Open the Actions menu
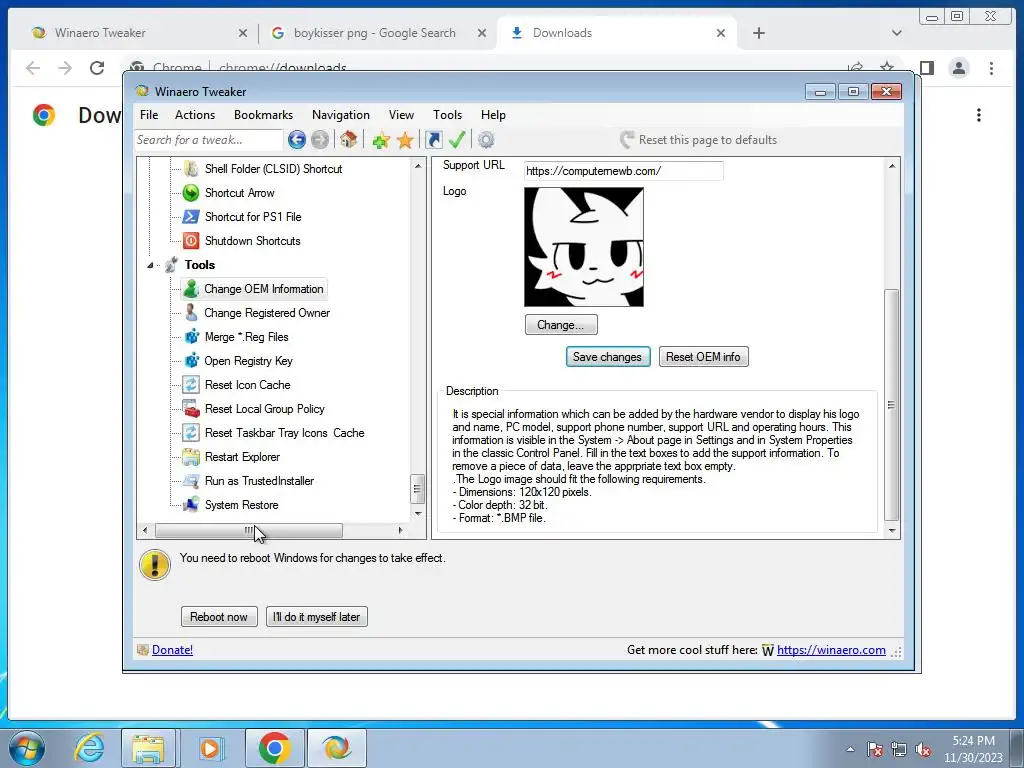Viewport: 1024px width, 768px height. (195, 115)
